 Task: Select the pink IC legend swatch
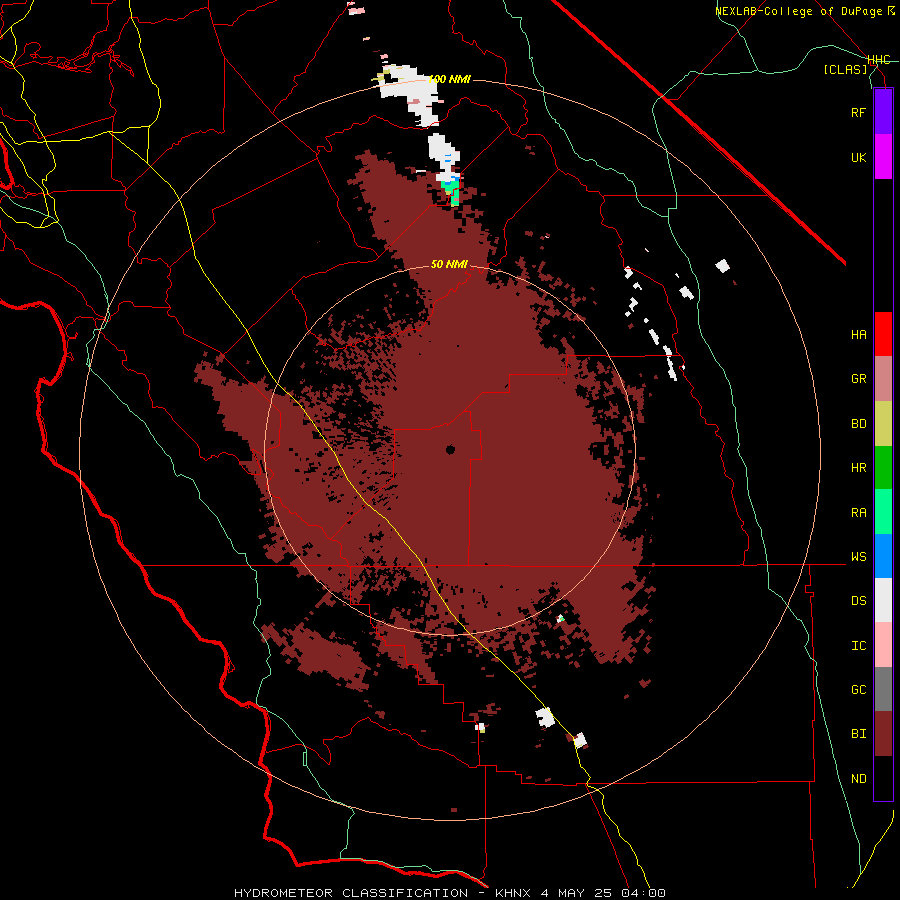883,645
